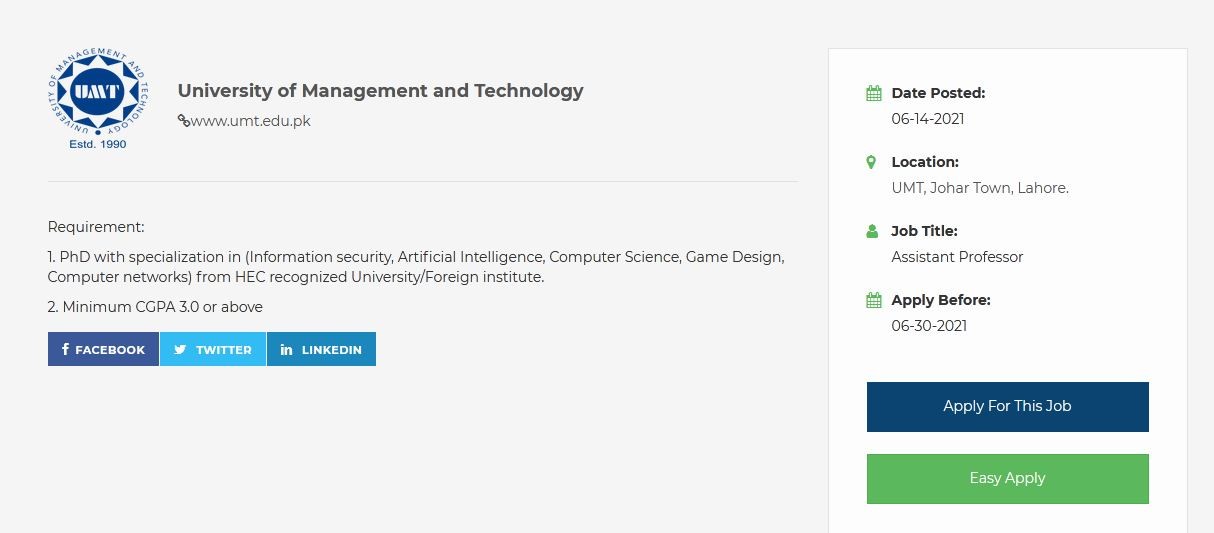Click the Apply Before calendar icon
The height and width of the screenshot is (533, 1214).
(x=874, y=300)
